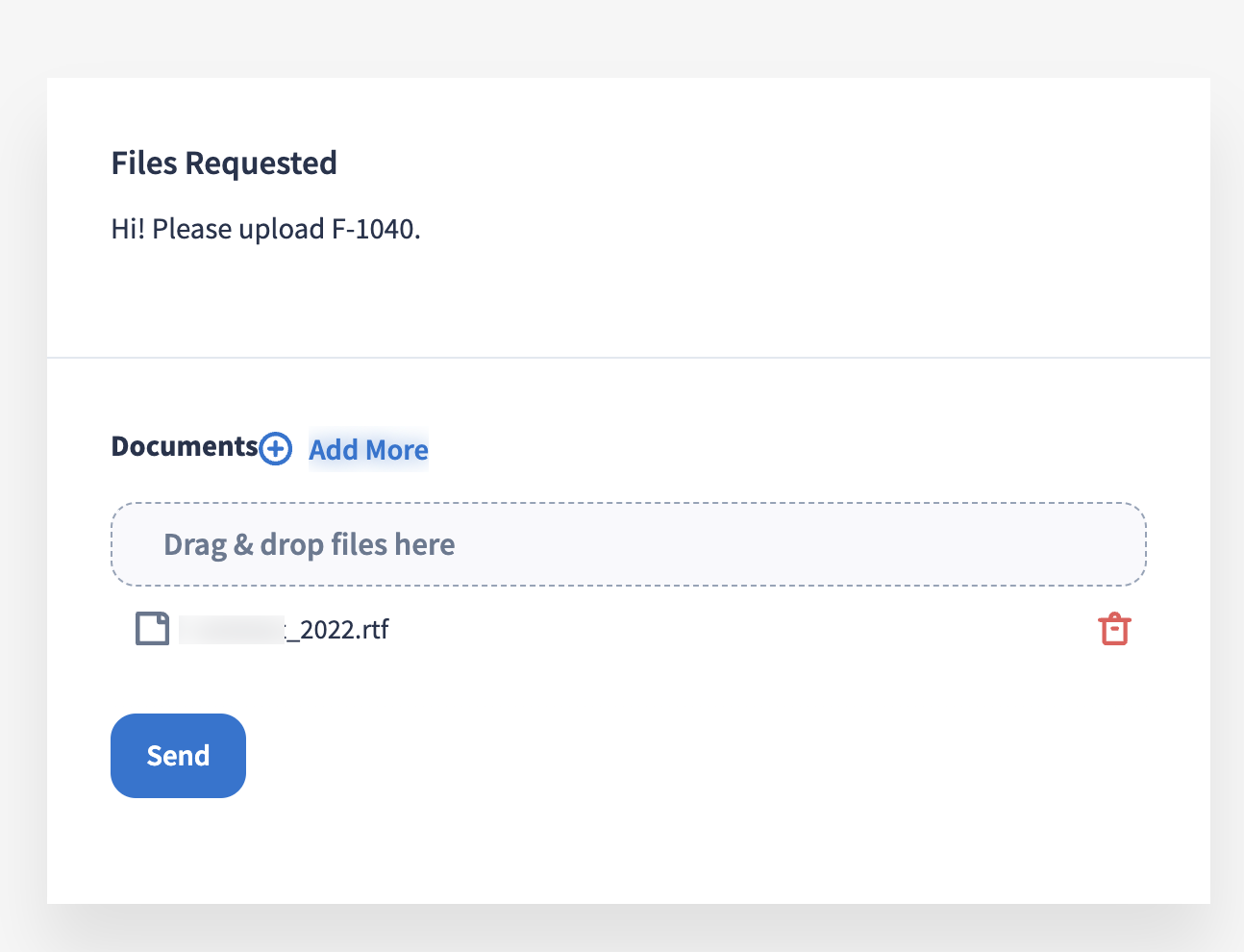Click the blurred portion of the file name

232,630
